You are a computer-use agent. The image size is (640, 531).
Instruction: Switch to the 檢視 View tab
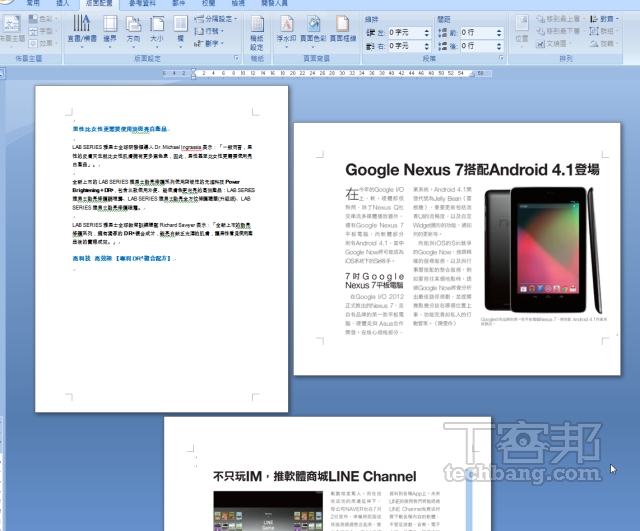[238, 3]
